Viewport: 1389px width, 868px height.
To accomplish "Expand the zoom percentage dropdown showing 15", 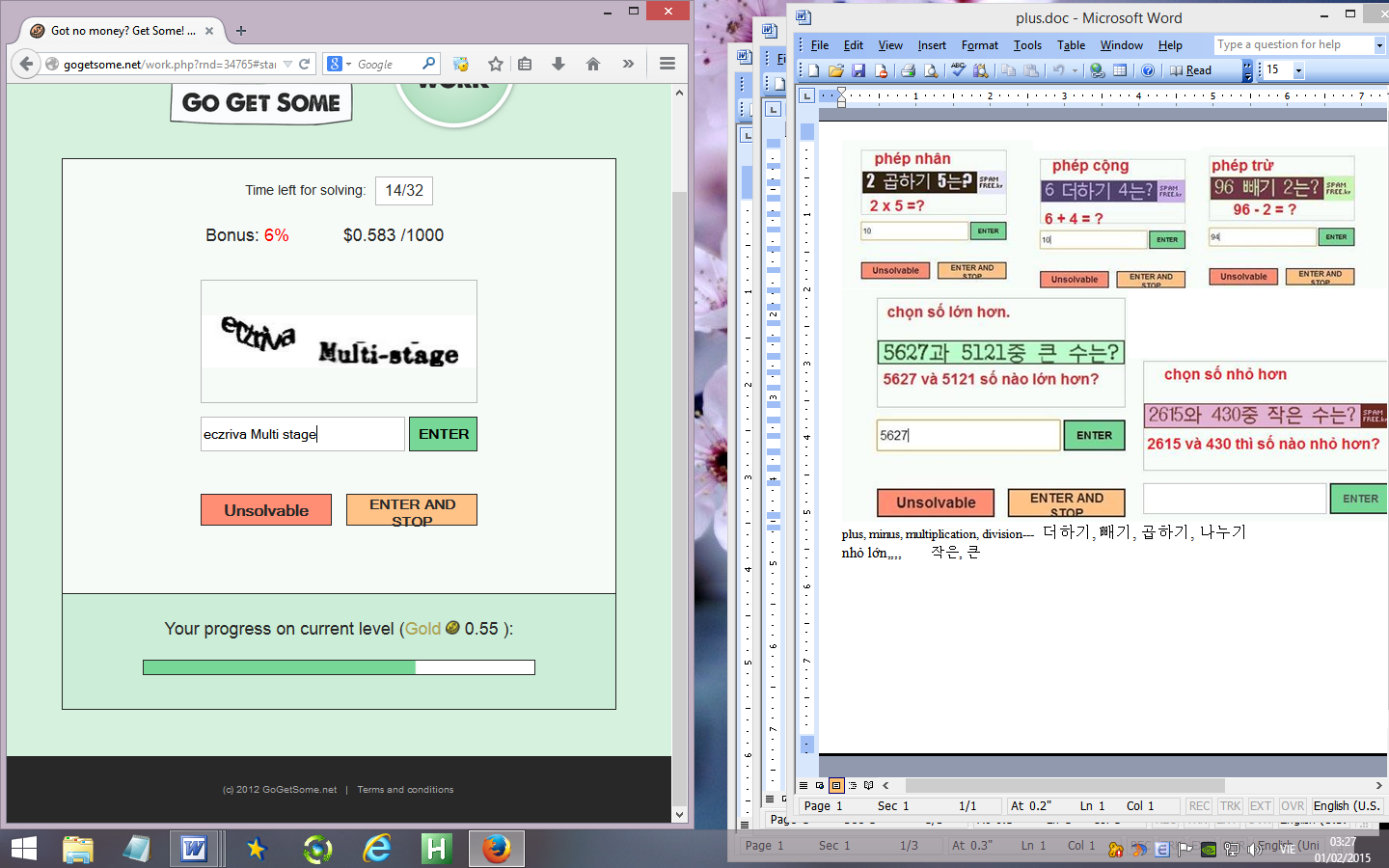I will [1298, 70].
